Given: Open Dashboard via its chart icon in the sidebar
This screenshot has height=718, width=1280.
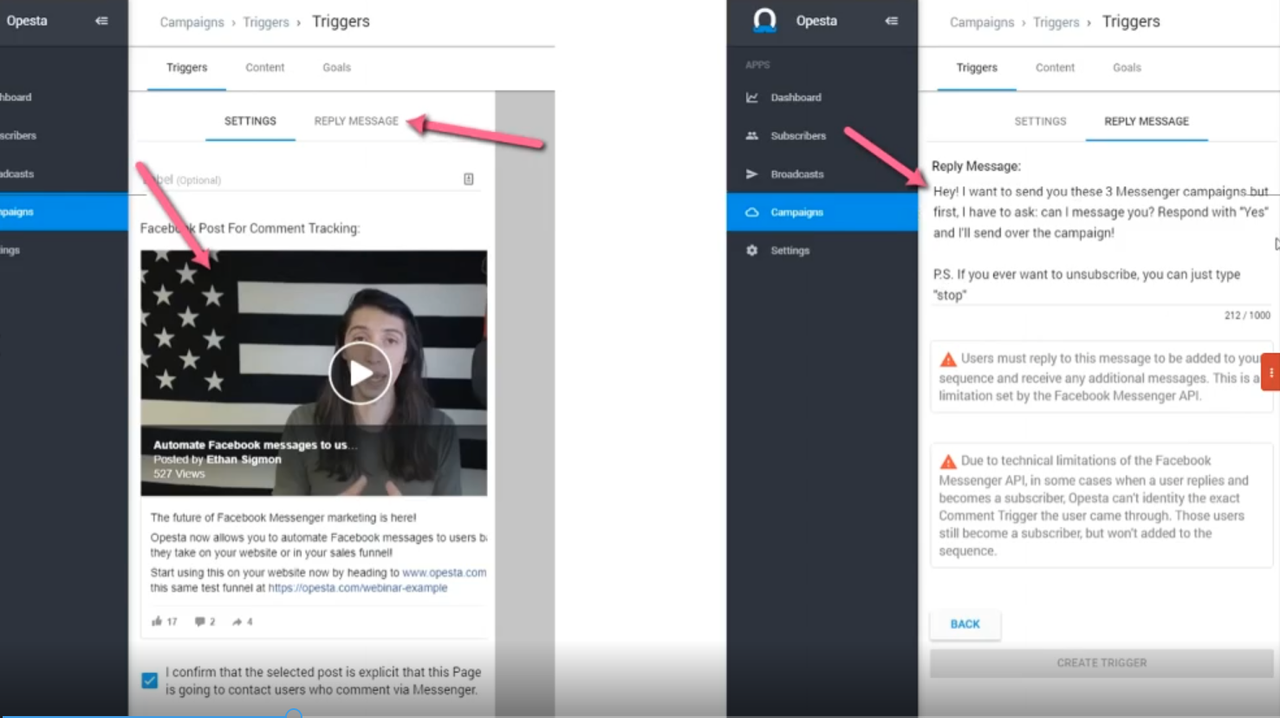Looking at the screenshot, I should 752,97.
